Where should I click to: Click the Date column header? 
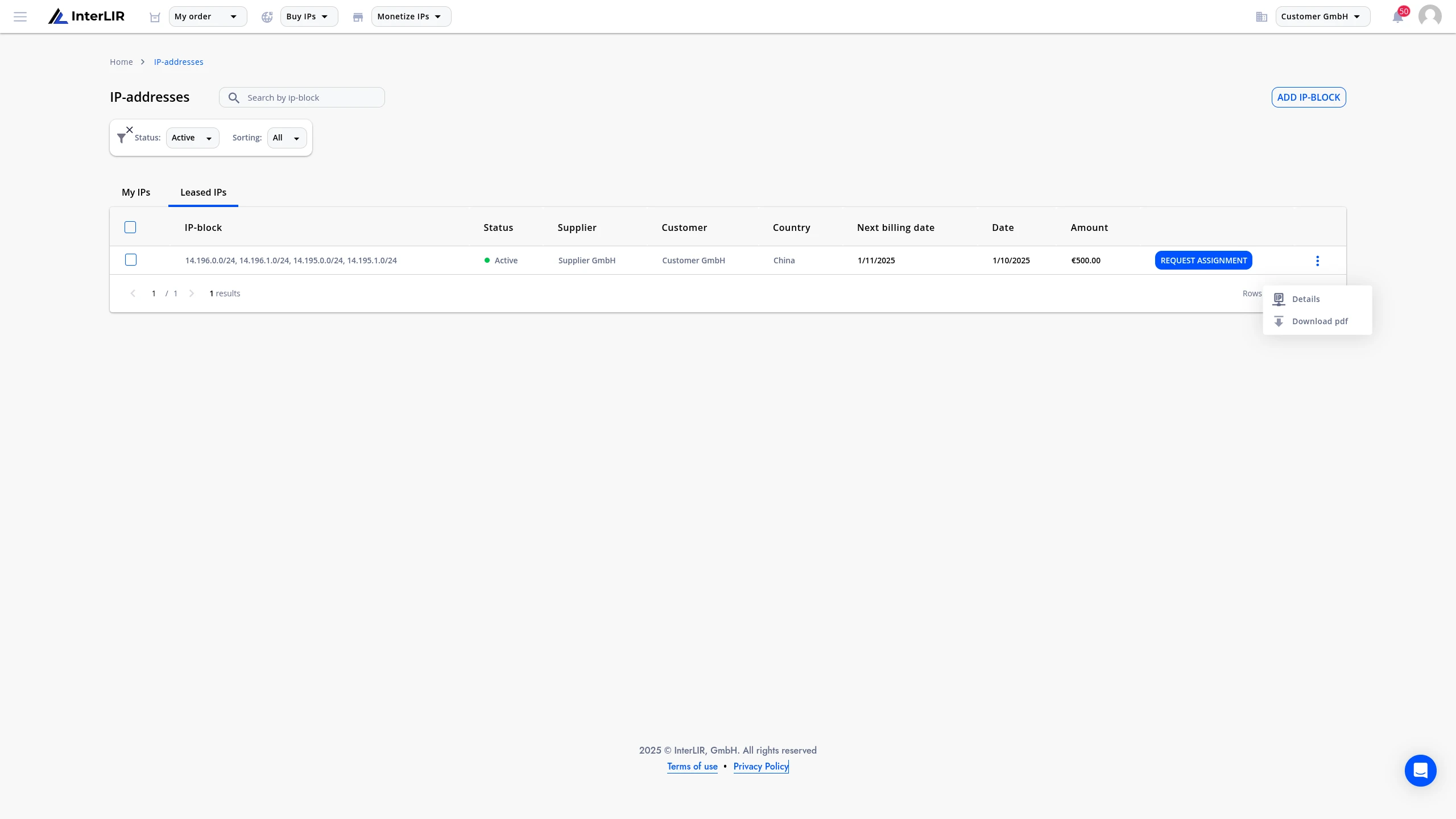click(x=1003, y=227)
